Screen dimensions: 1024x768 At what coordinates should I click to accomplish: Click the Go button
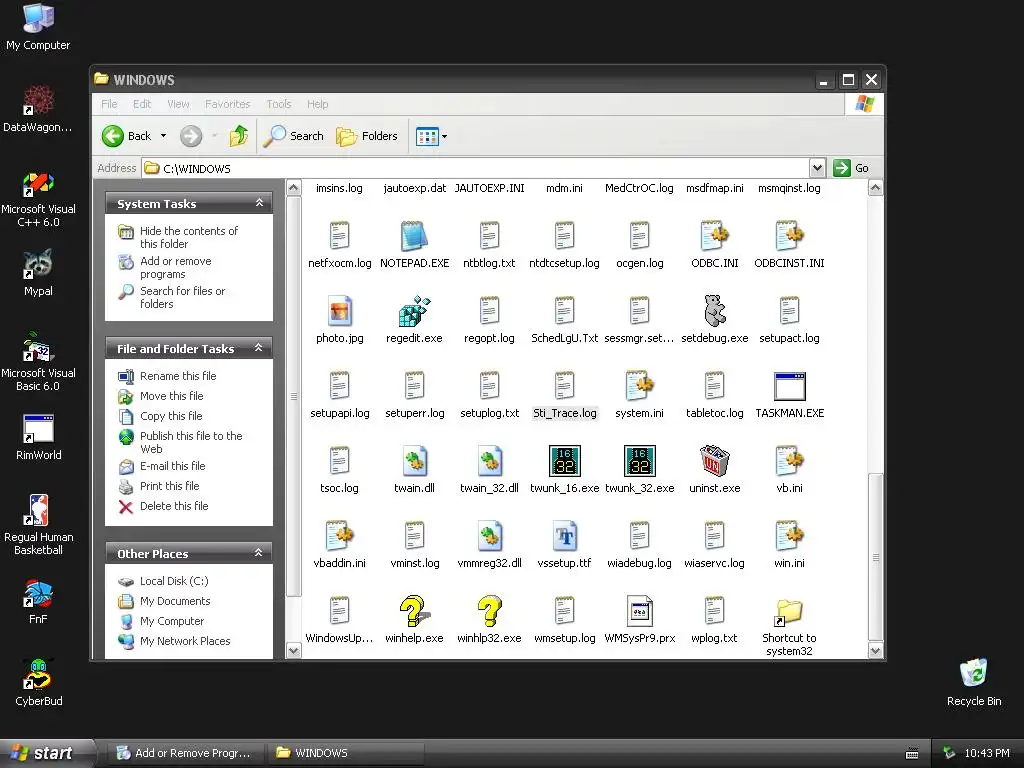(851, 168)
